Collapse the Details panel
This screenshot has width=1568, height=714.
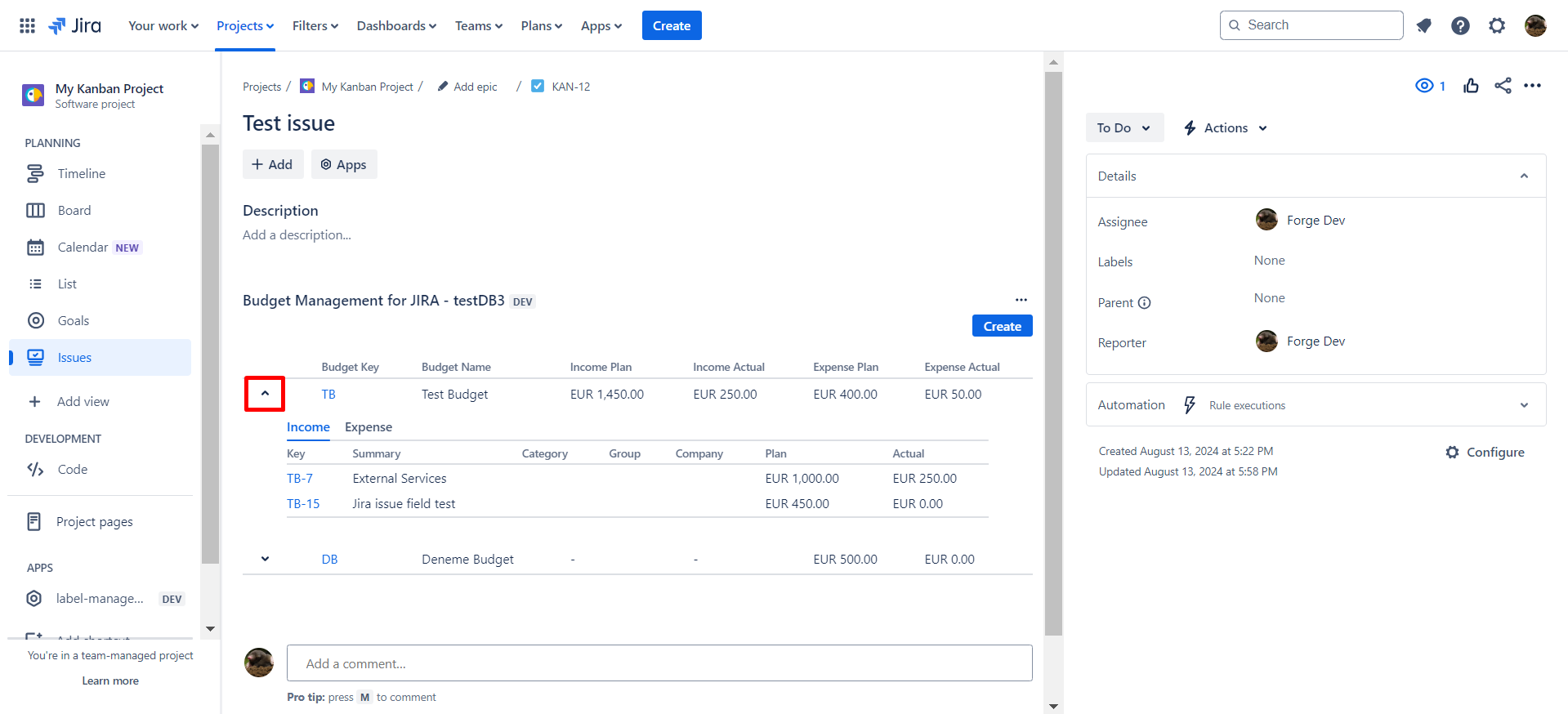pyautogui.click(x=1524, y=176)
